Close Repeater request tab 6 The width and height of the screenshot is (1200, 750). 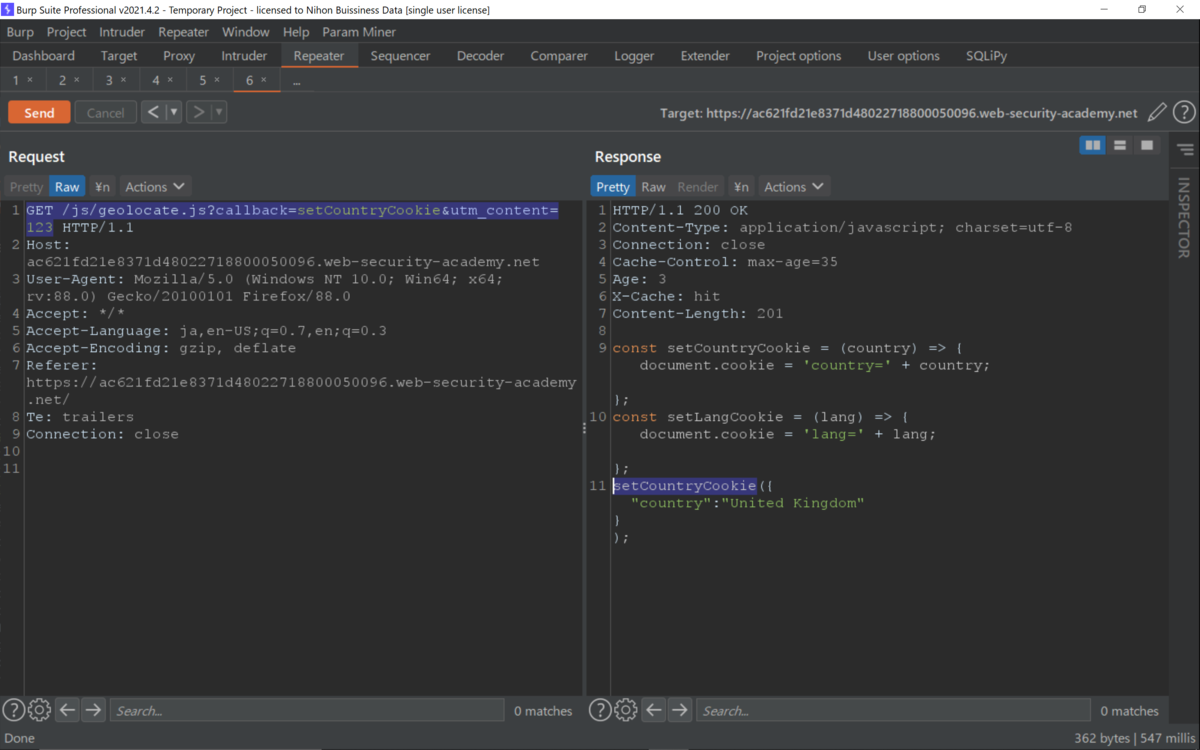[264, 80]
